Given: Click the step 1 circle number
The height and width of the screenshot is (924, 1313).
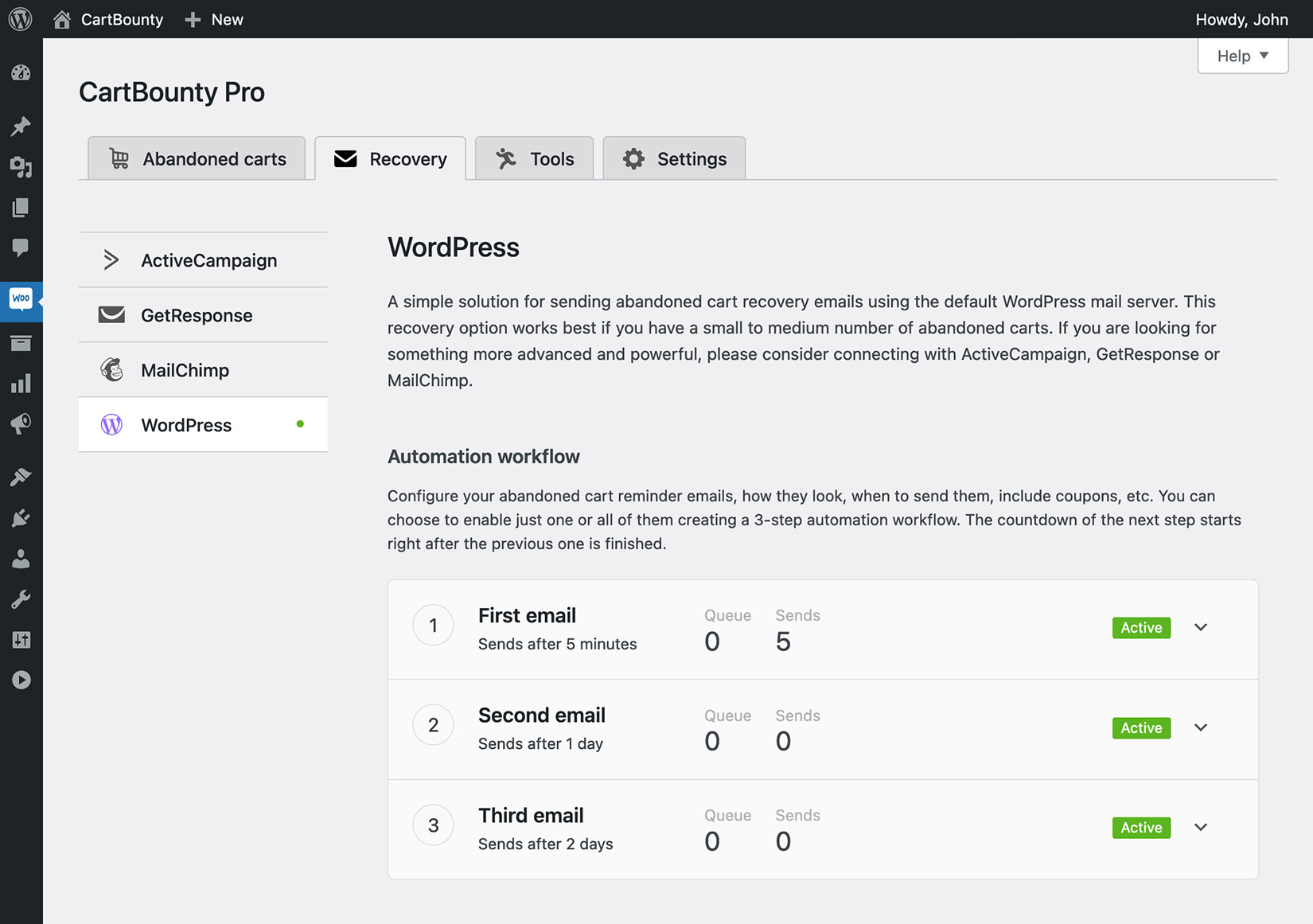Looking at the screenshot, I should (x=434, y=626).
